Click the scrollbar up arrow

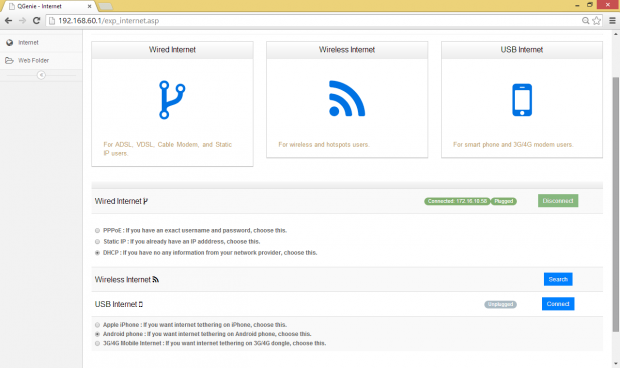616,34
